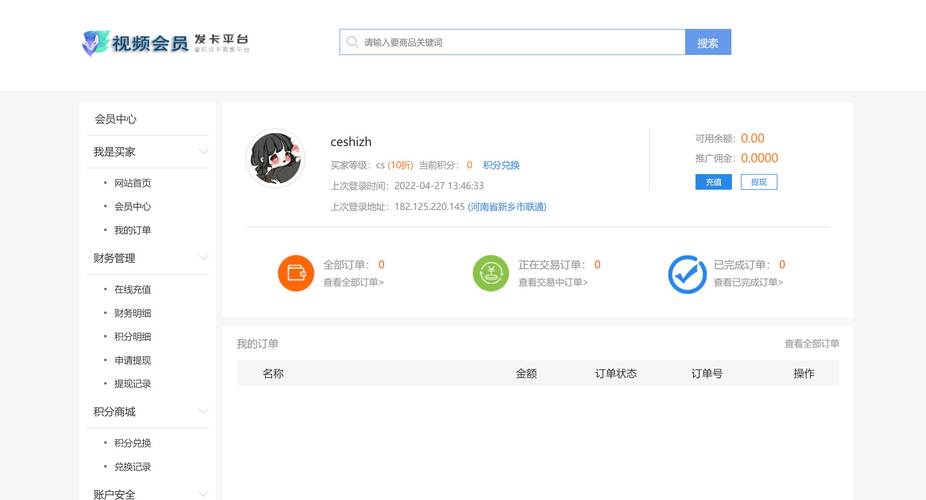Select 申请提现 in the sidebar
926x500 pixels.
click(132, 360)
